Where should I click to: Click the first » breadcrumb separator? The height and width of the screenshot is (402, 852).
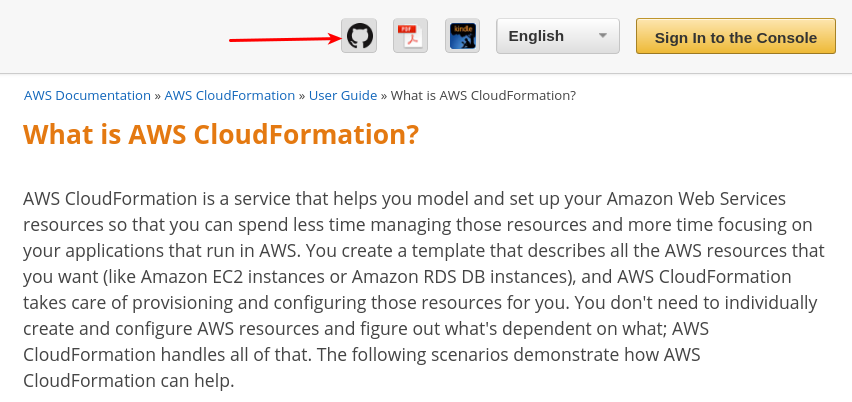point(158,96)
